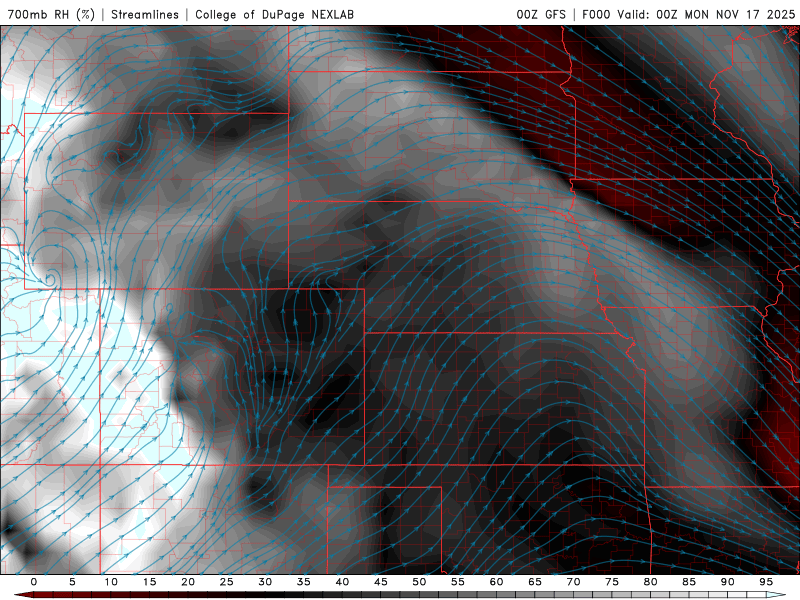Click the "5" color scale label
This screenshot has height=600, width=800.
tap(72, 582)
